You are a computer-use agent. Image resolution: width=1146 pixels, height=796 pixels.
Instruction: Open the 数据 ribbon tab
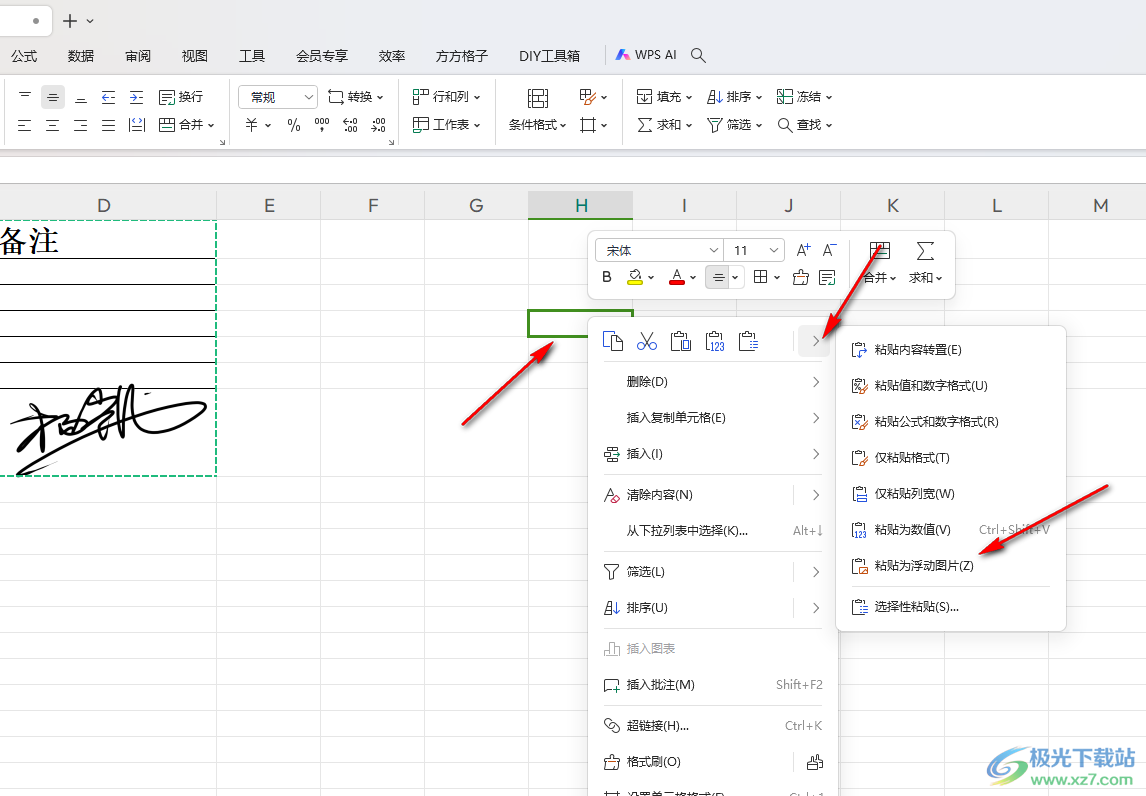pos(80,56)
